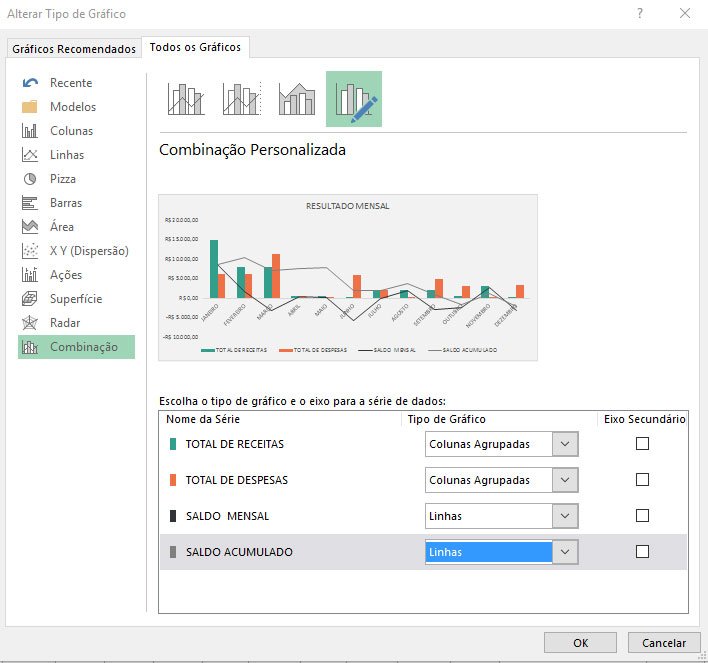This screenshot has height=663, width=708.
Task: Enable secondary axis for TOTAL DE RECEITAS
Action: pos(642,444)
